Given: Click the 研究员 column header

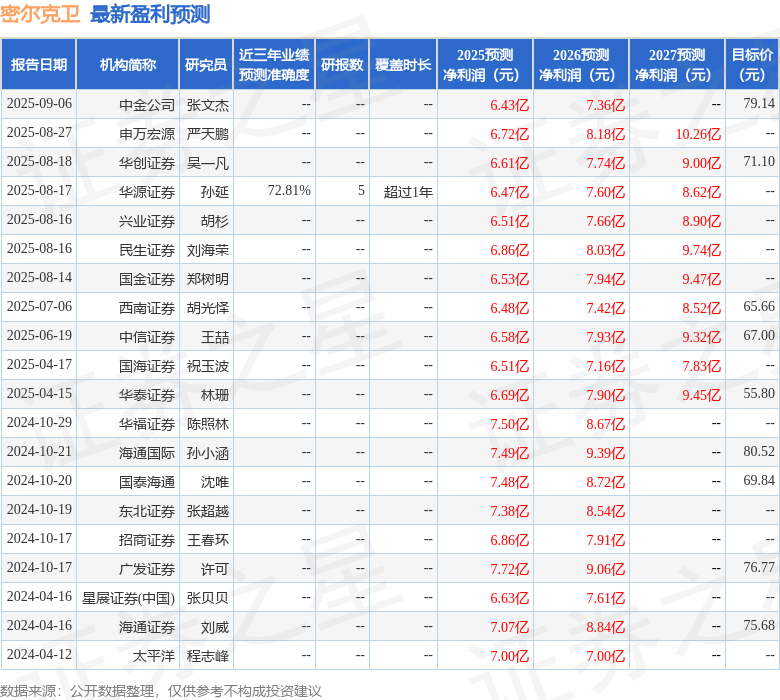Looking at the screenshot, I should [206, 65].
